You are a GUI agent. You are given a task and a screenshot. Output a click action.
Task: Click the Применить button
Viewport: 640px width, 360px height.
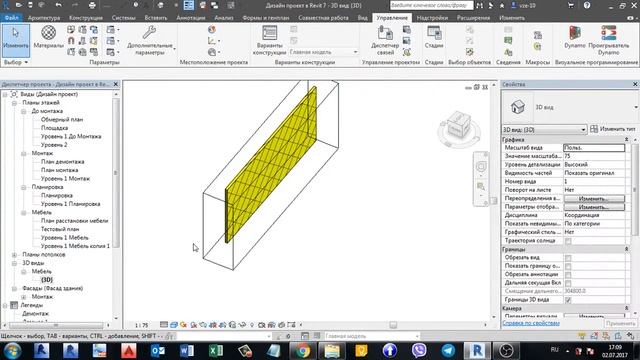[x=620, y=323]
